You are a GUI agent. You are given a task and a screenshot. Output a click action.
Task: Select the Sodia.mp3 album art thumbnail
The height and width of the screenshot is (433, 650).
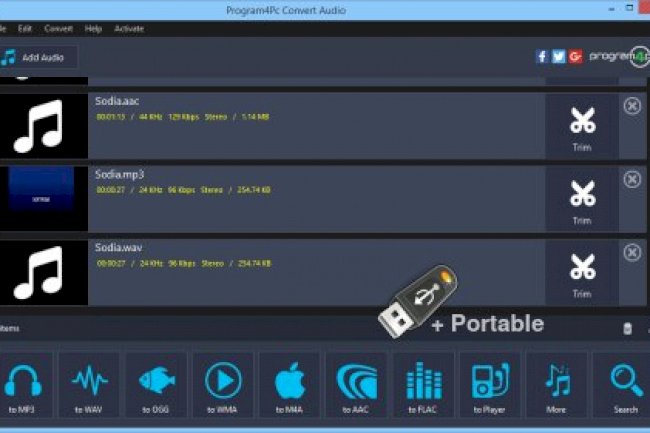pyautogui.click(x=44, y=199)
